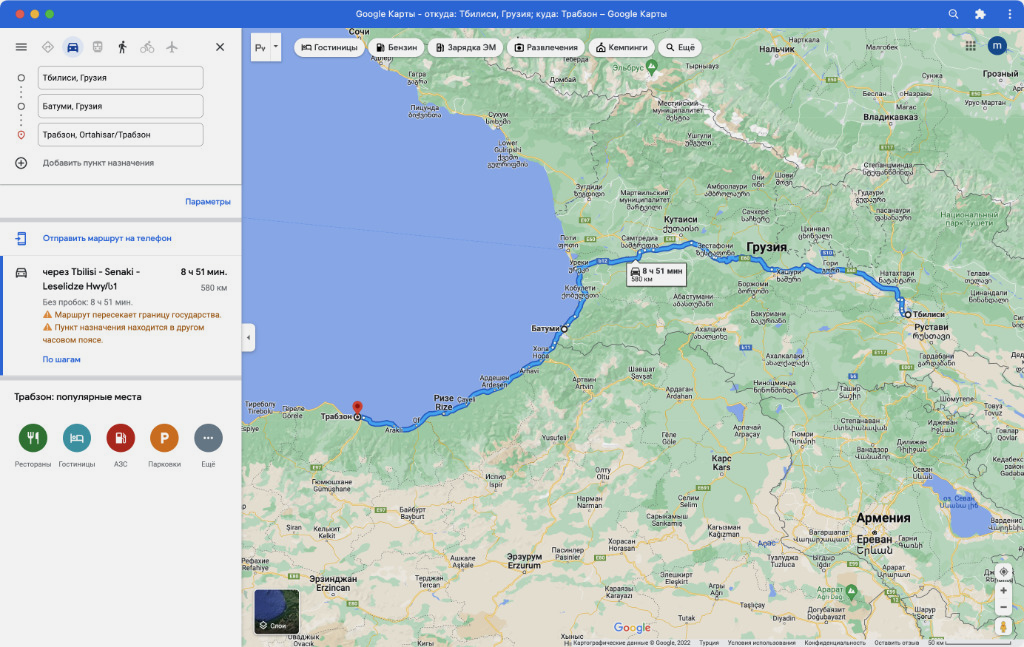The width and height of the screenshot is (1024, 647).
Task: Select walking travel mode
Action: pos(122,47)
